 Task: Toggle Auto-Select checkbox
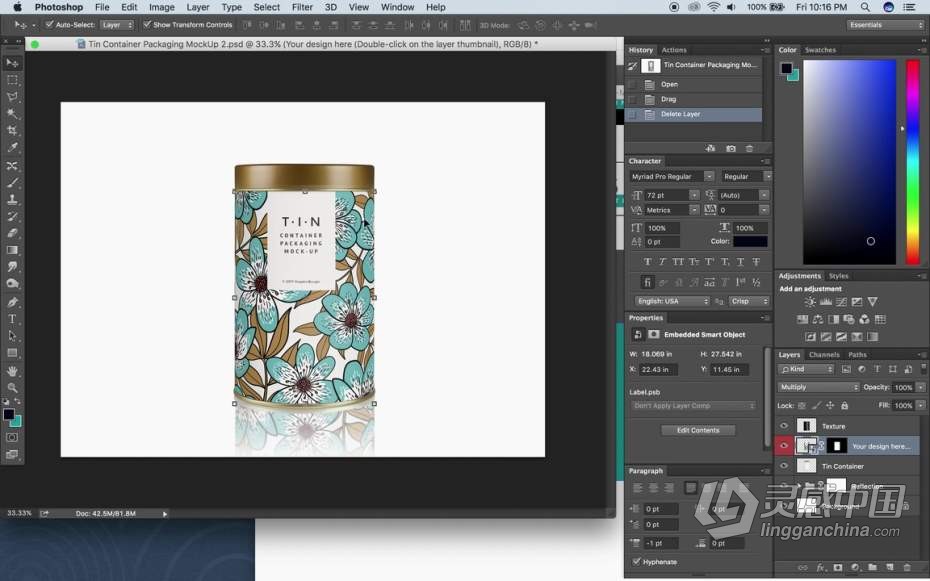pyautogui.click(x=50, y=25)
